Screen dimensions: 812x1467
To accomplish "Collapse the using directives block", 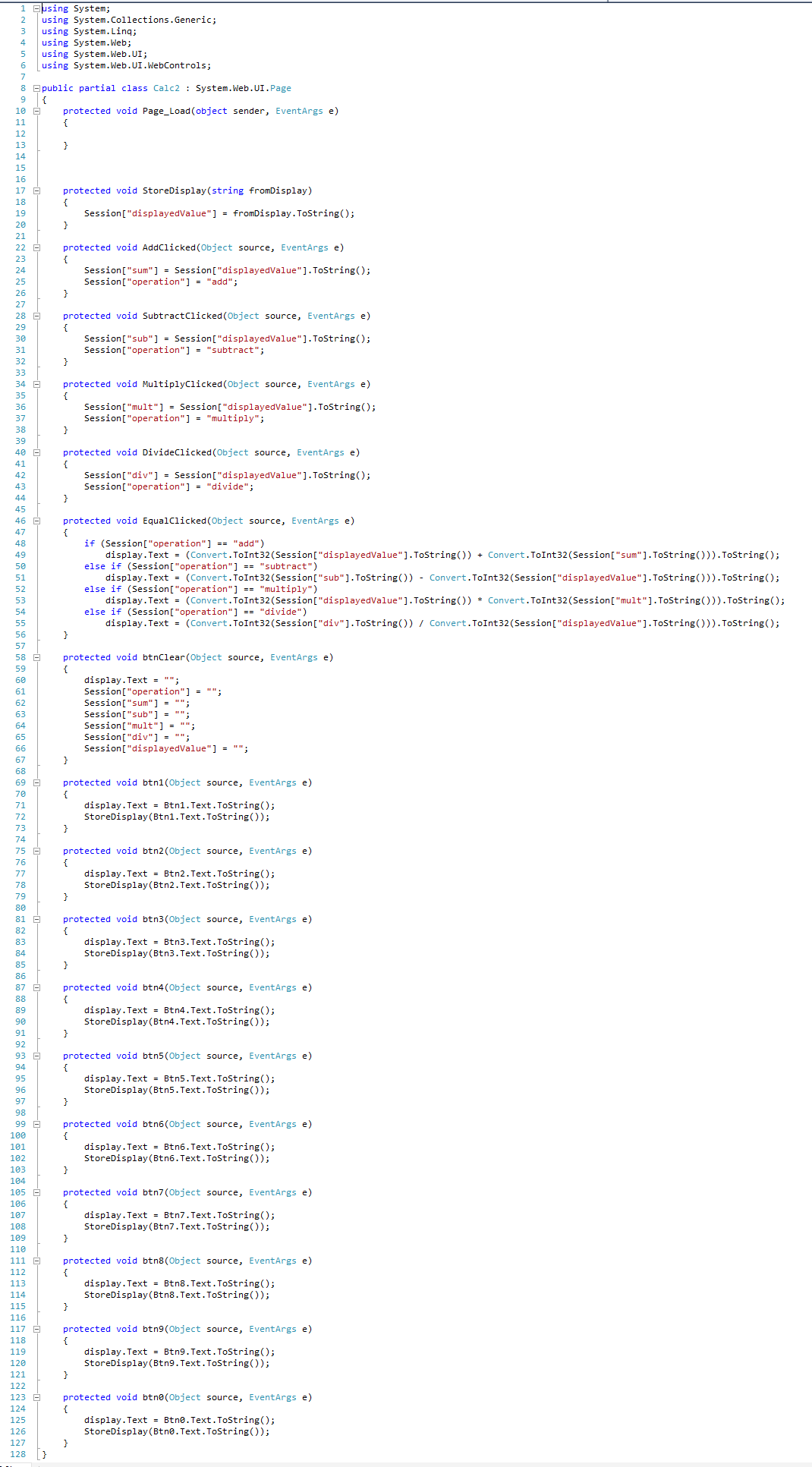I will pos(36,8).
